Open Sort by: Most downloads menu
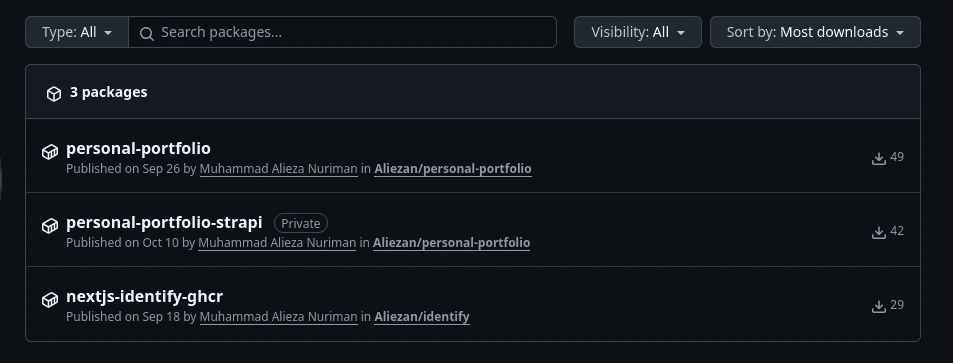Viewport: 953px width, 363px height. coord(815,32)
